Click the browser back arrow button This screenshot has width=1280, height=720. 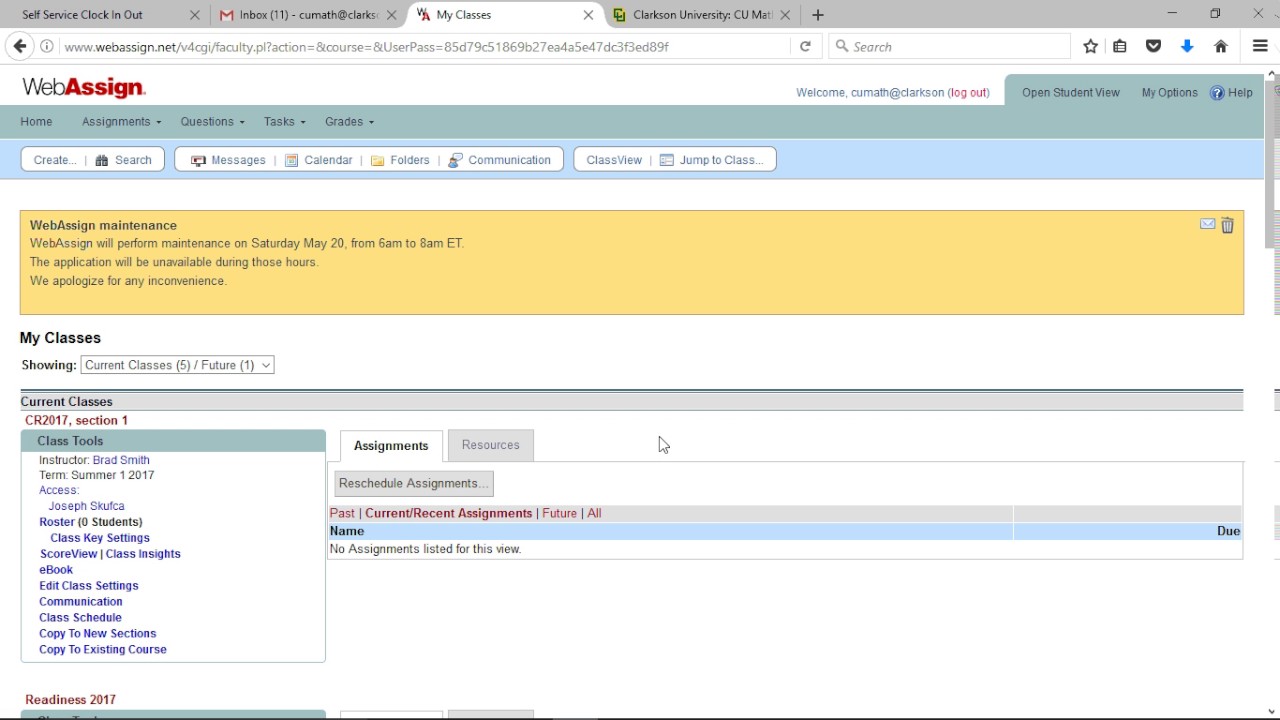pyautogui.click(x=19, y=46)
